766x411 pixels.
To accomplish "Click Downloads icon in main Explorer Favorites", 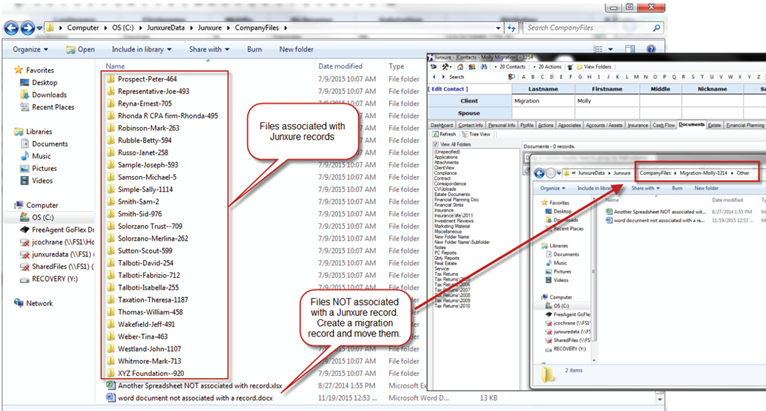I will point(24,95).
